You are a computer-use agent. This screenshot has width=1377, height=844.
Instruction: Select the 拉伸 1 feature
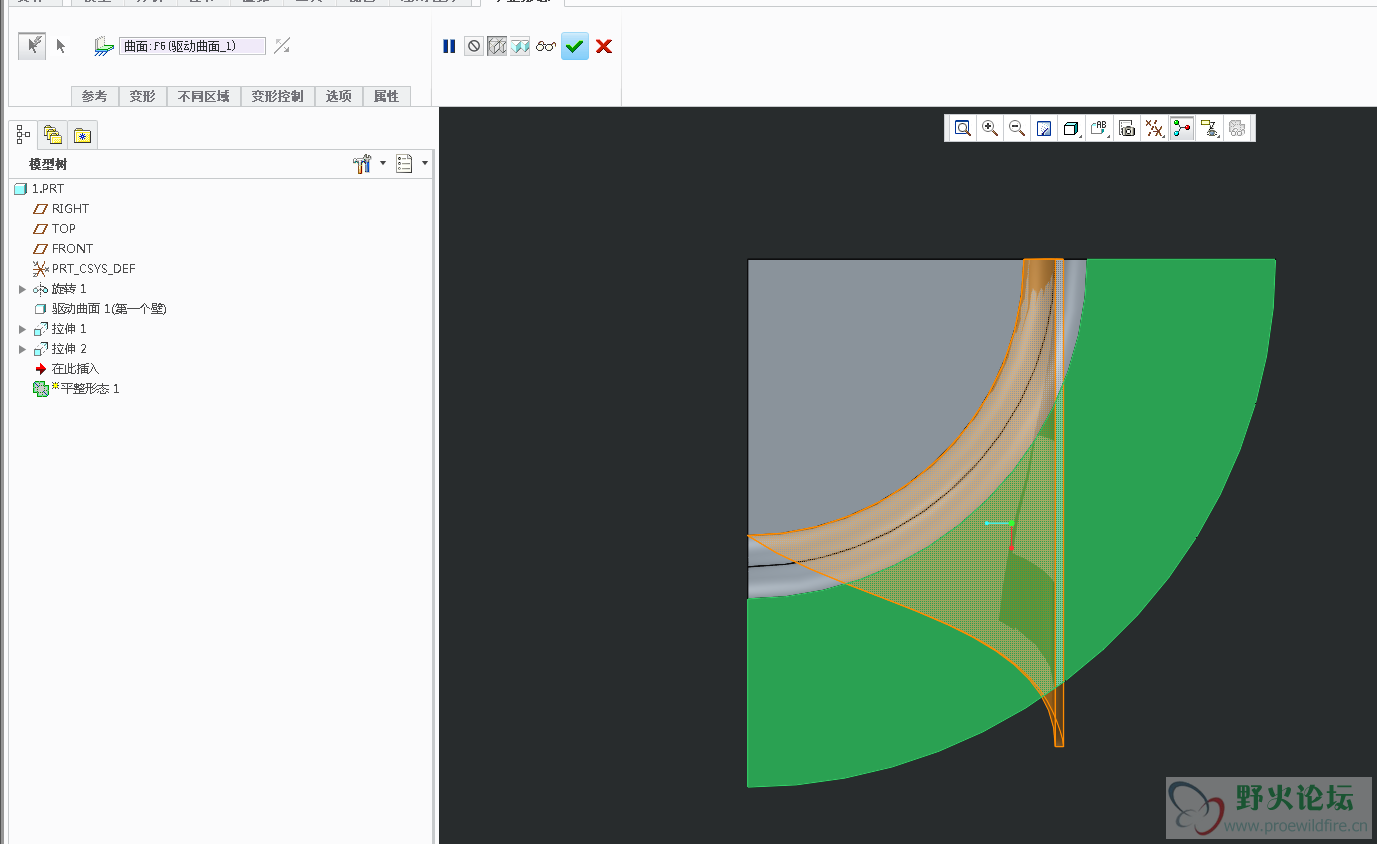tap(69, 329)
